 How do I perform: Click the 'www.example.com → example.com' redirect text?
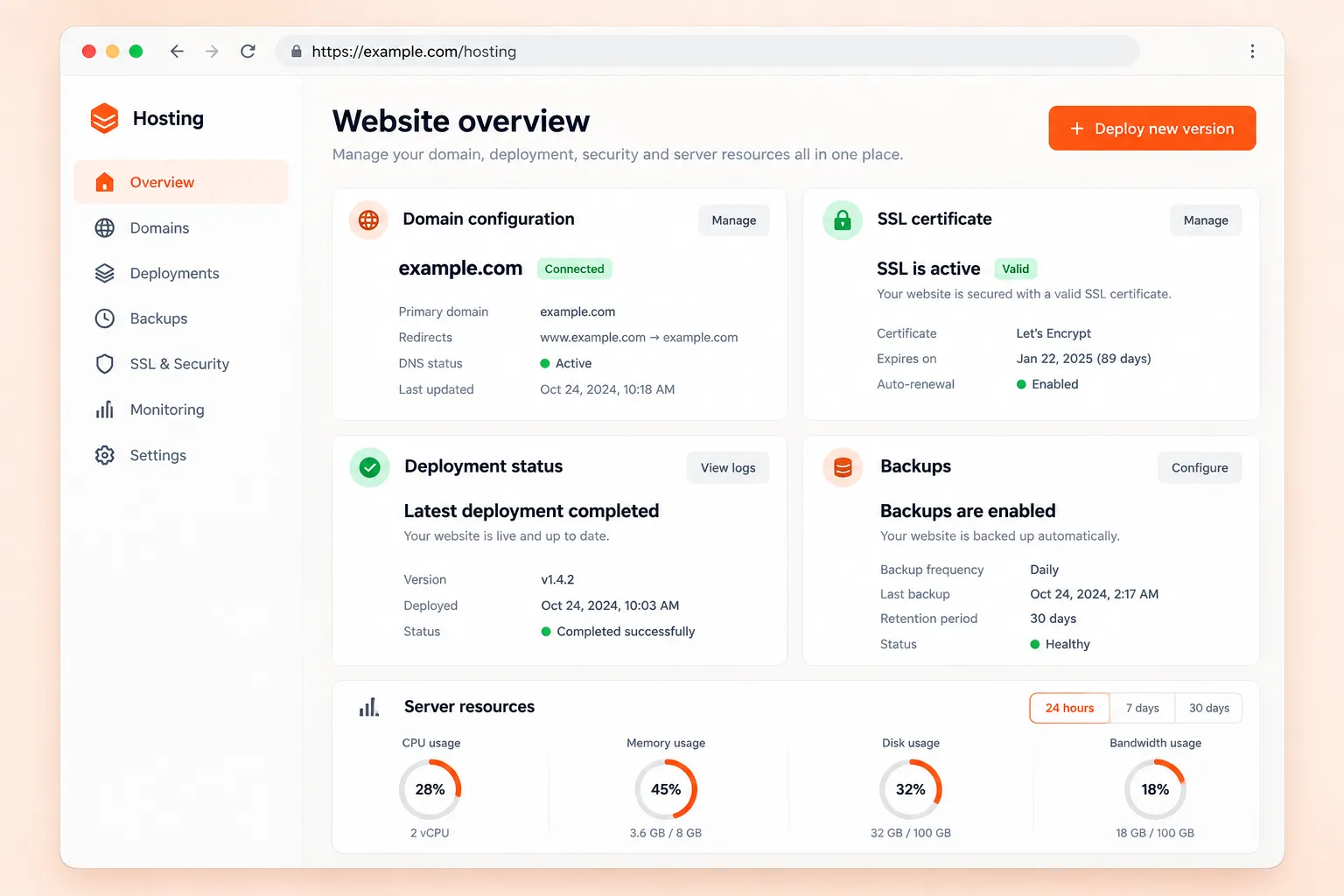tap(639, 338)
